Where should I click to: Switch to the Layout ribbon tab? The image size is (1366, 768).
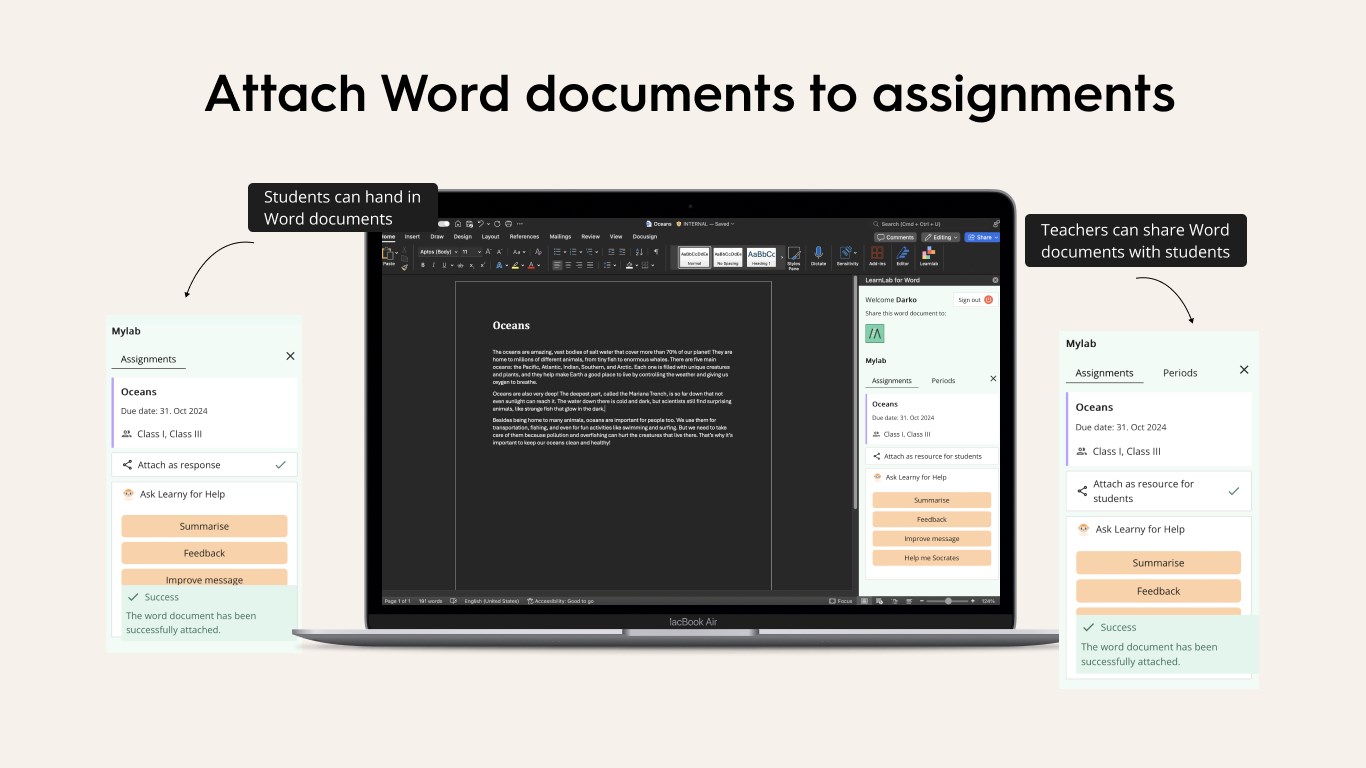[x=490, y=237]
